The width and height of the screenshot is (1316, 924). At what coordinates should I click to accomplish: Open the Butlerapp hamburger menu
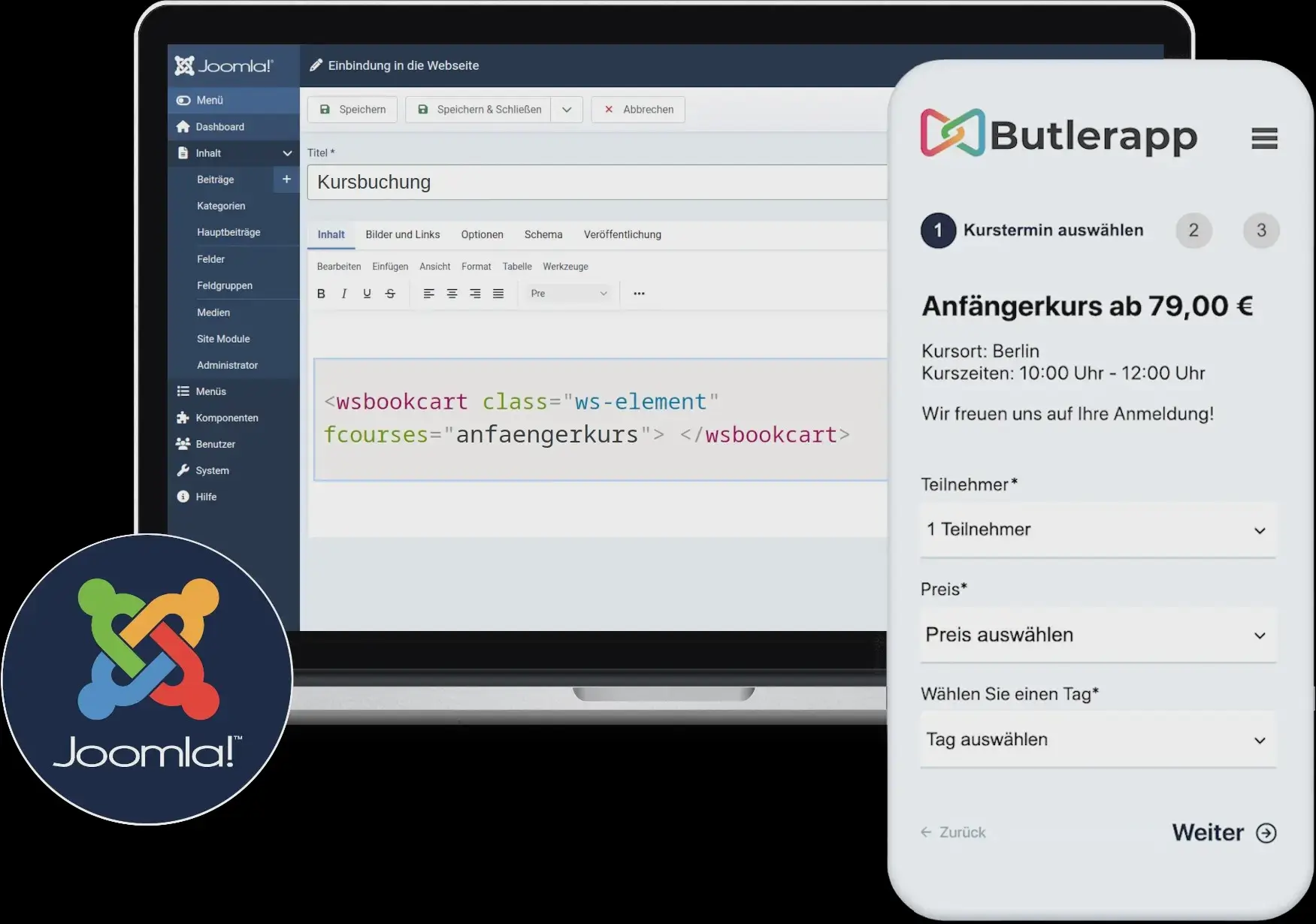tap(1265, 138)
